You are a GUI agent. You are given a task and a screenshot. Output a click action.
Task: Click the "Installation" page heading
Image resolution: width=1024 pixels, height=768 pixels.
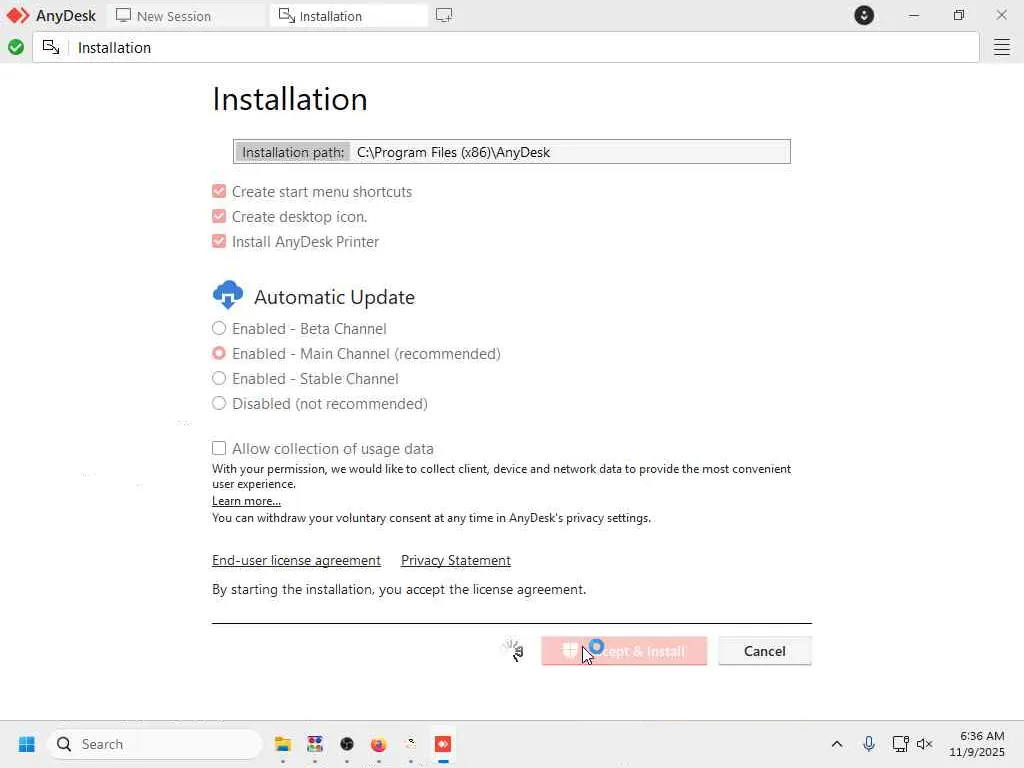click(x=290, y=99)
